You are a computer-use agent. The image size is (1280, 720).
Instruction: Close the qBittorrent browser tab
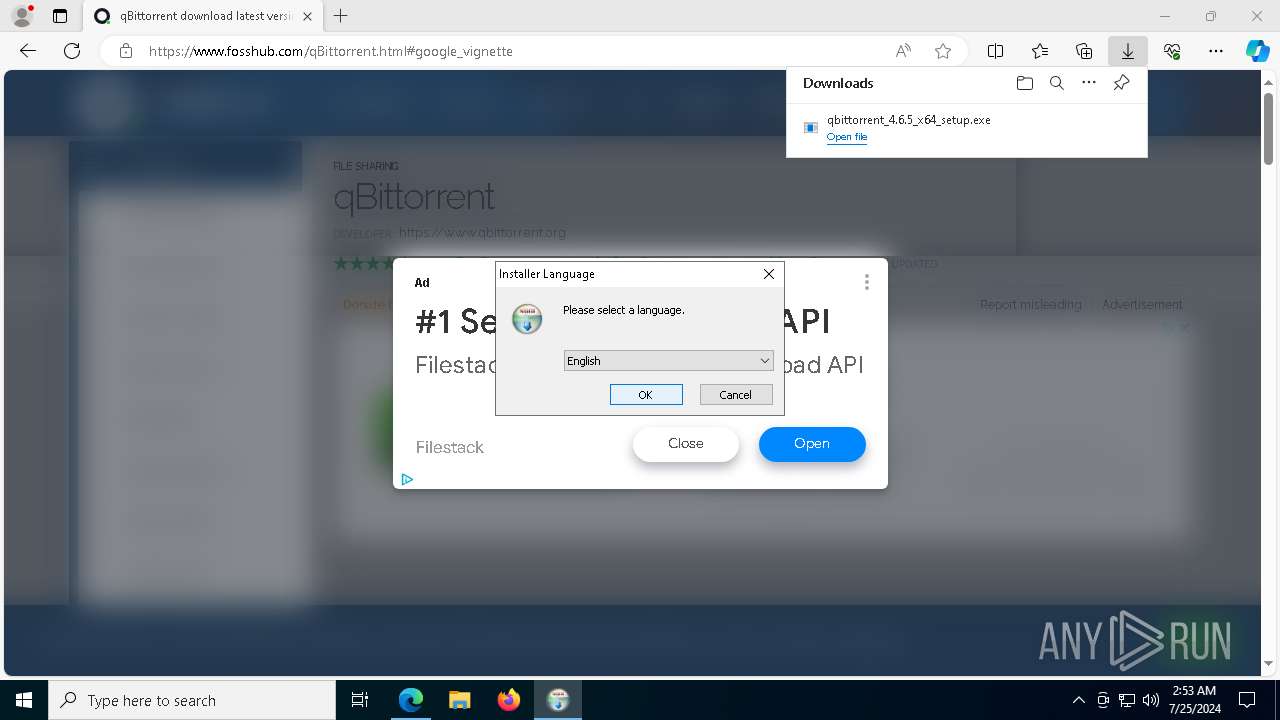click(x=307, y=16)
